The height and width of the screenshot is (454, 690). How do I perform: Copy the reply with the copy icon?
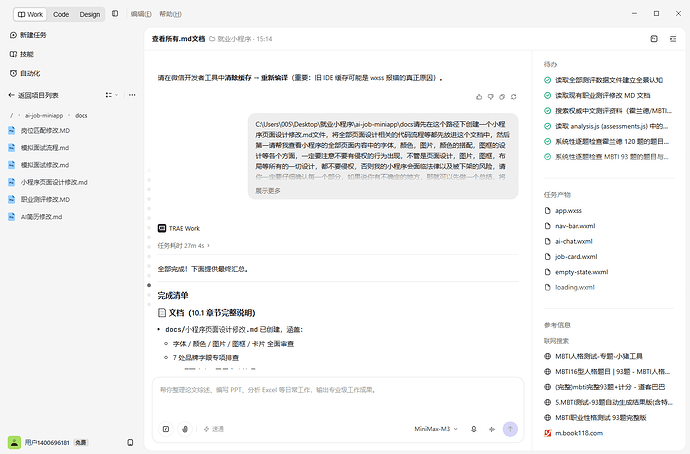pos(502,97)
